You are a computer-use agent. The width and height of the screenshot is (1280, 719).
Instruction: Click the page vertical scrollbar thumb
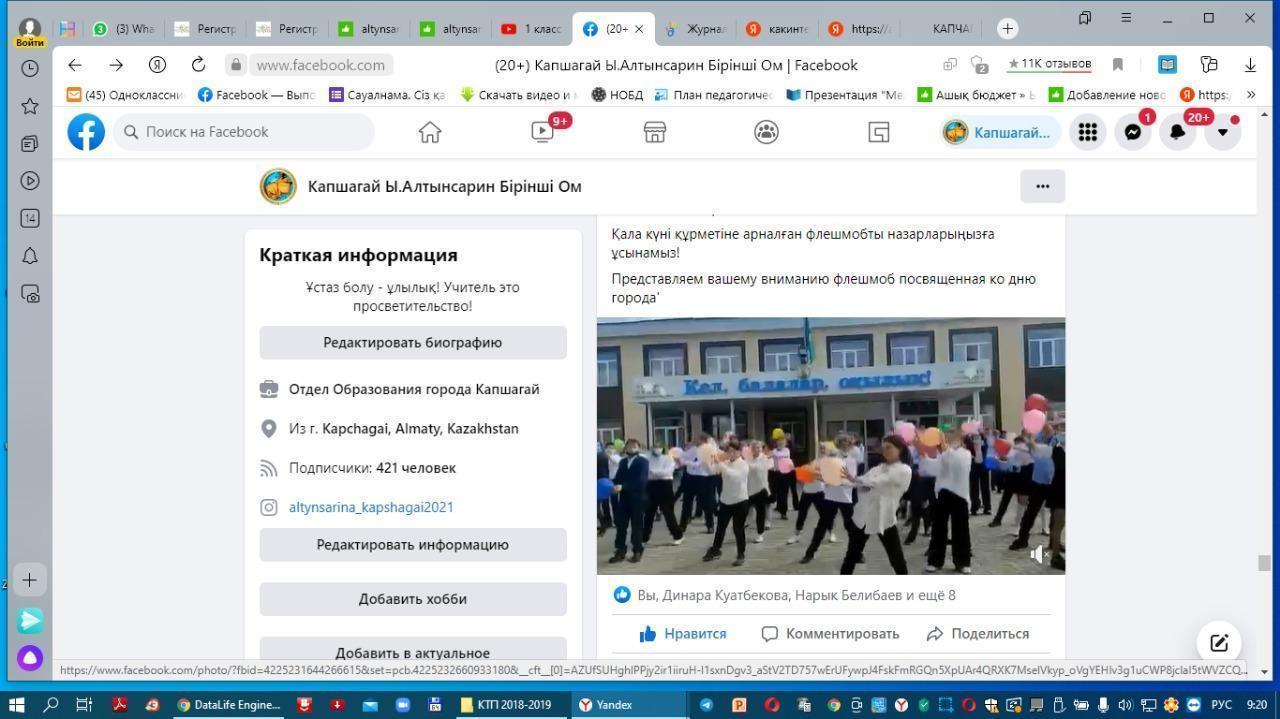point(1264,563)
